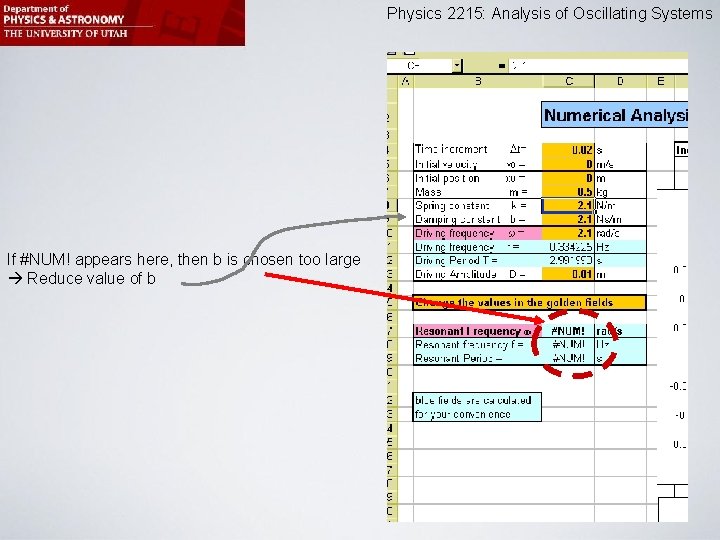Click the Mass label cell
Viewport: 720px width, 540px height.
pos(478,192)
